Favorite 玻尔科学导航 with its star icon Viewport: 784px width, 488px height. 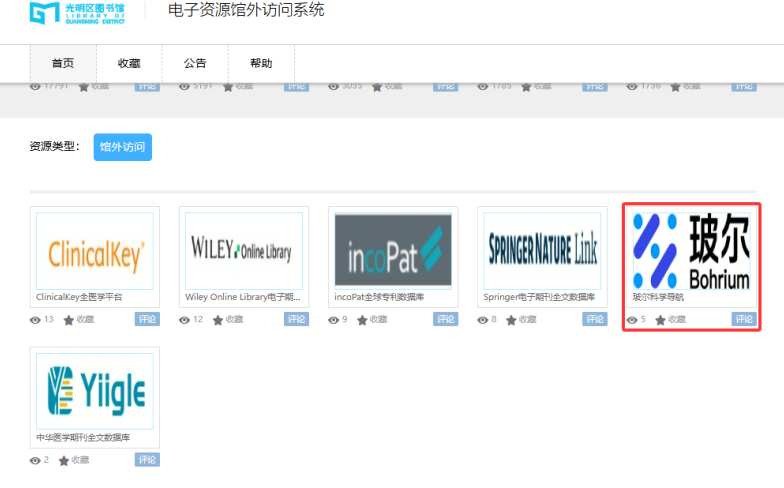coord(660,320)
